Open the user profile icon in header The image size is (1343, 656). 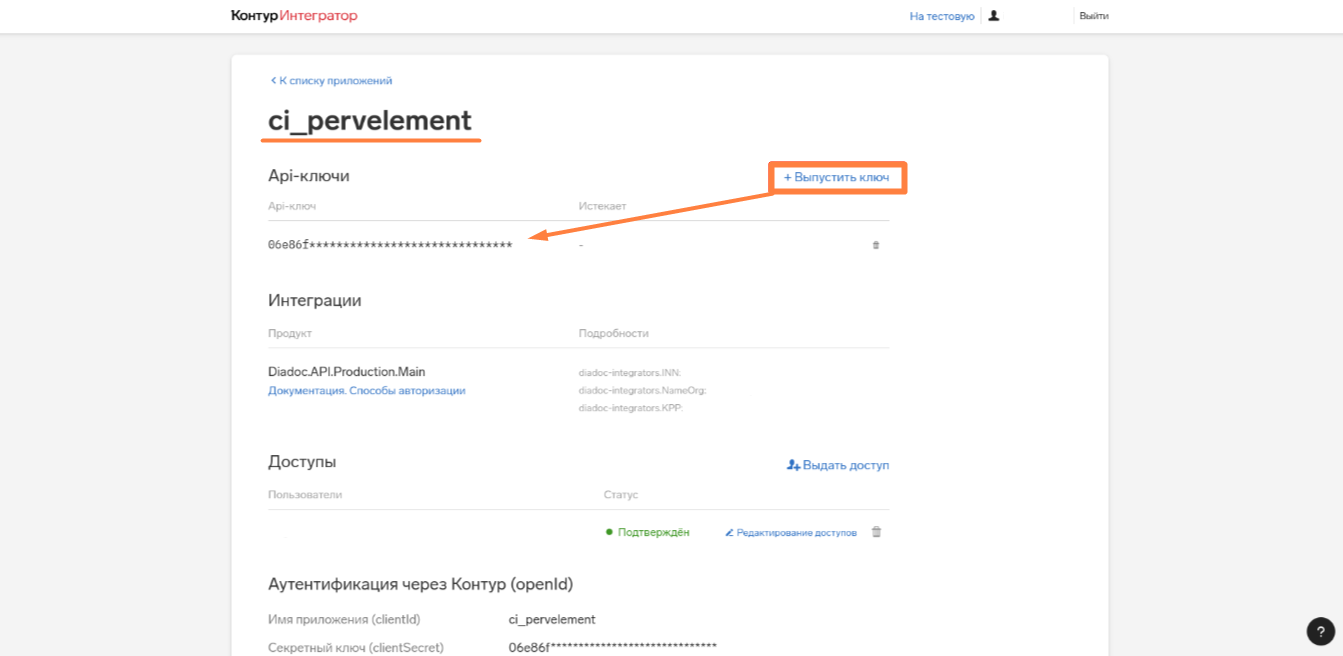click(994, 16)
